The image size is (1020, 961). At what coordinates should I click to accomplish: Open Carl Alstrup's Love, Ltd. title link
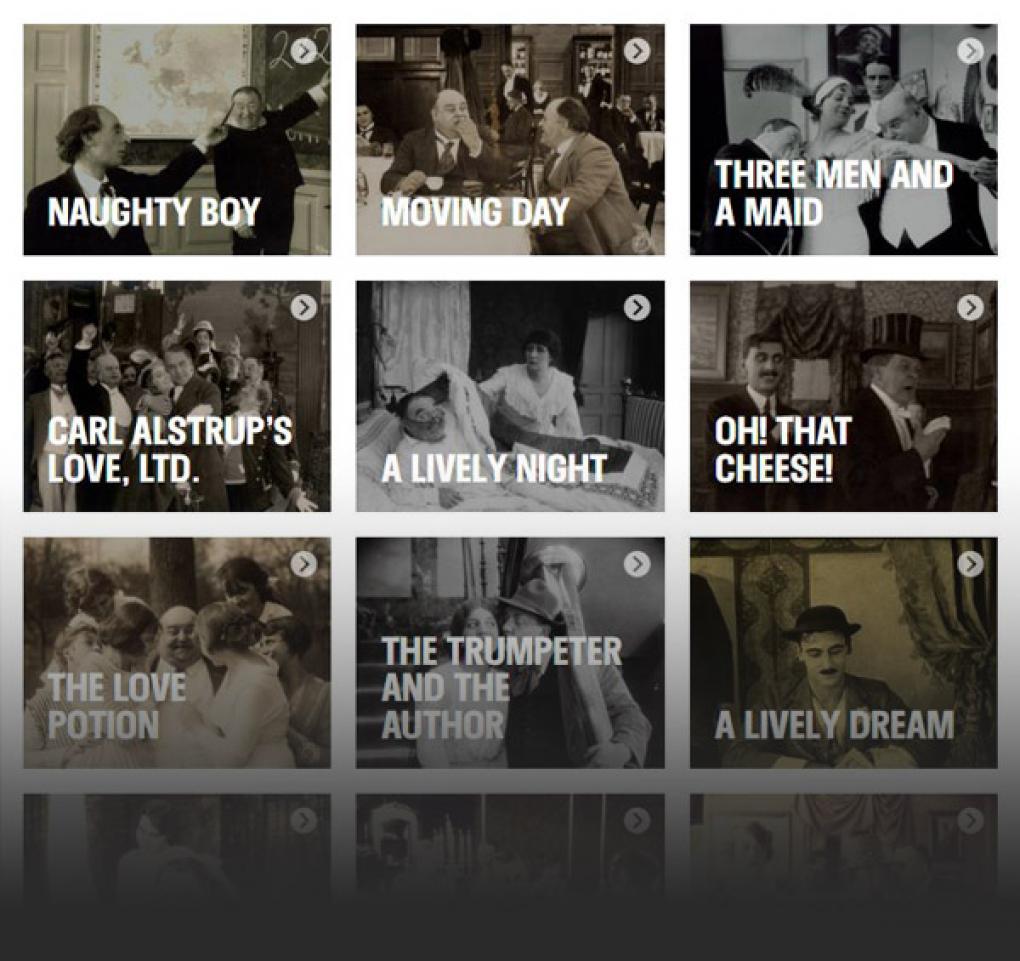point(170,450)
